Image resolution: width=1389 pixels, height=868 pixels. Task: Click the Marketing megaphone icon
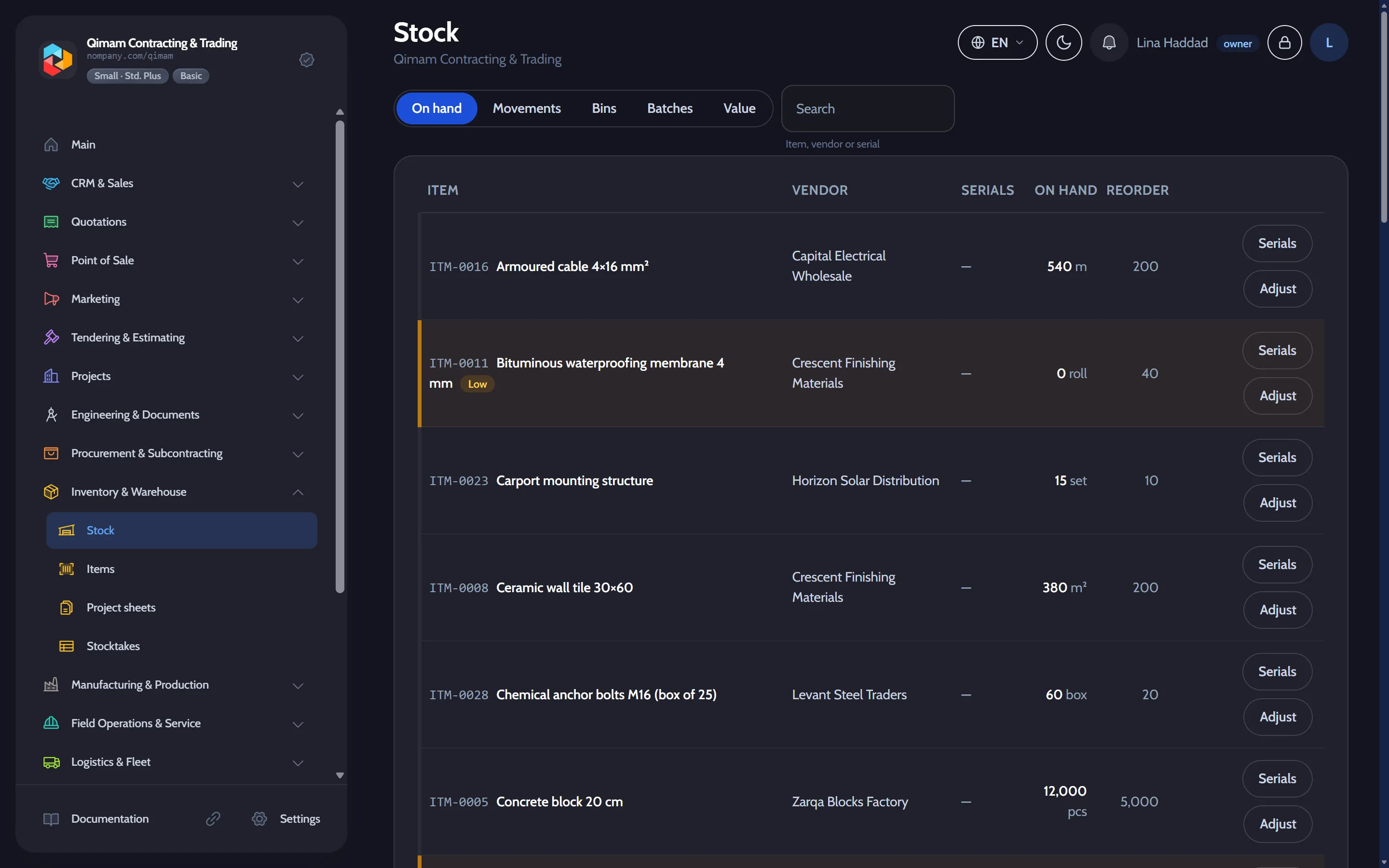[51, 299]
